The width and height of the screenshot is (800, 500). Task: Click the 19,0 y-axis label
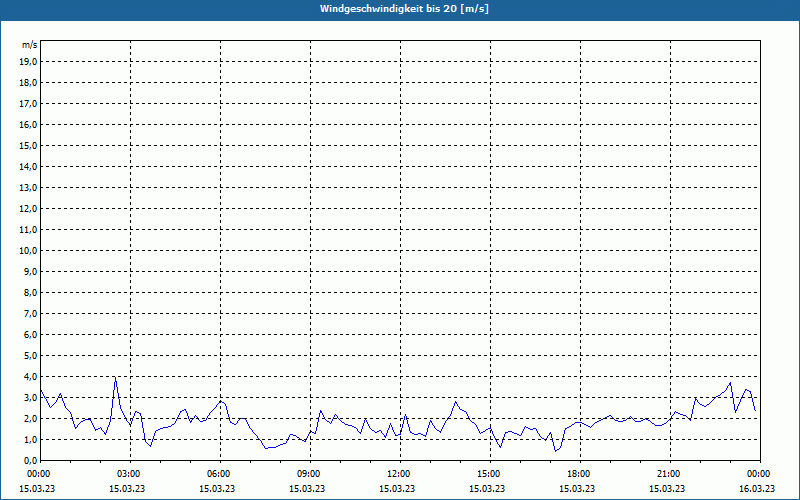28,62
